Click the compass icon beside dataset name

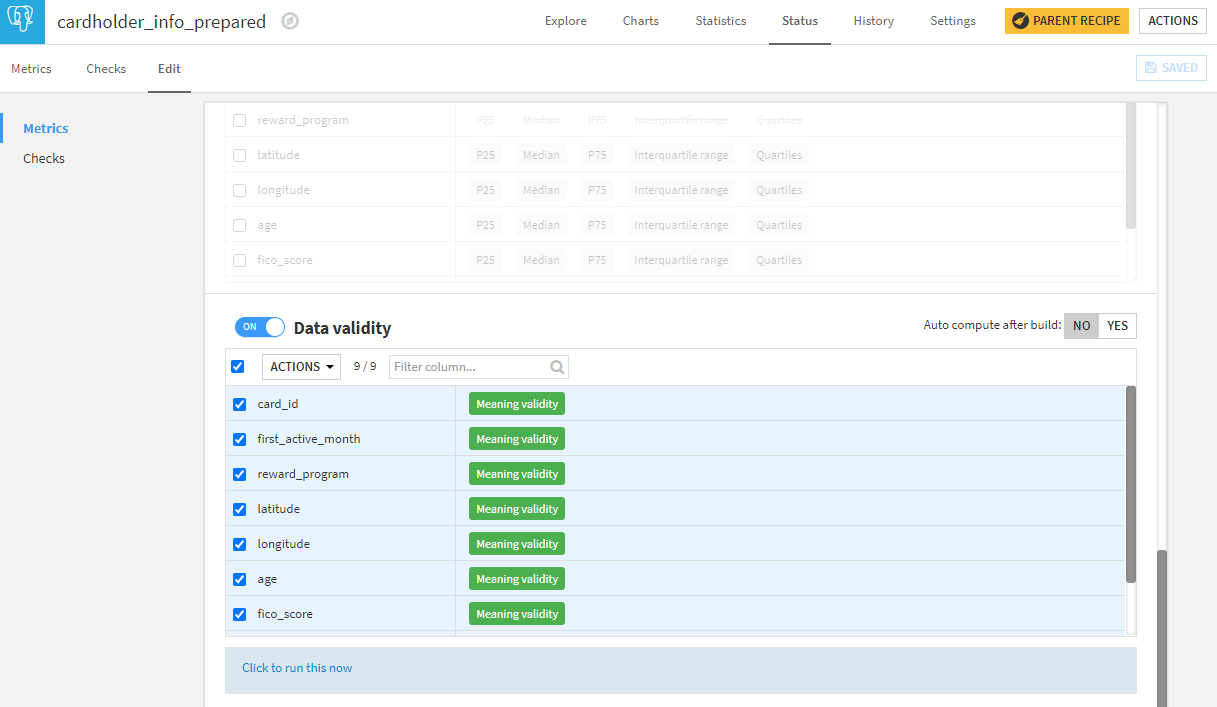(290, 21)
